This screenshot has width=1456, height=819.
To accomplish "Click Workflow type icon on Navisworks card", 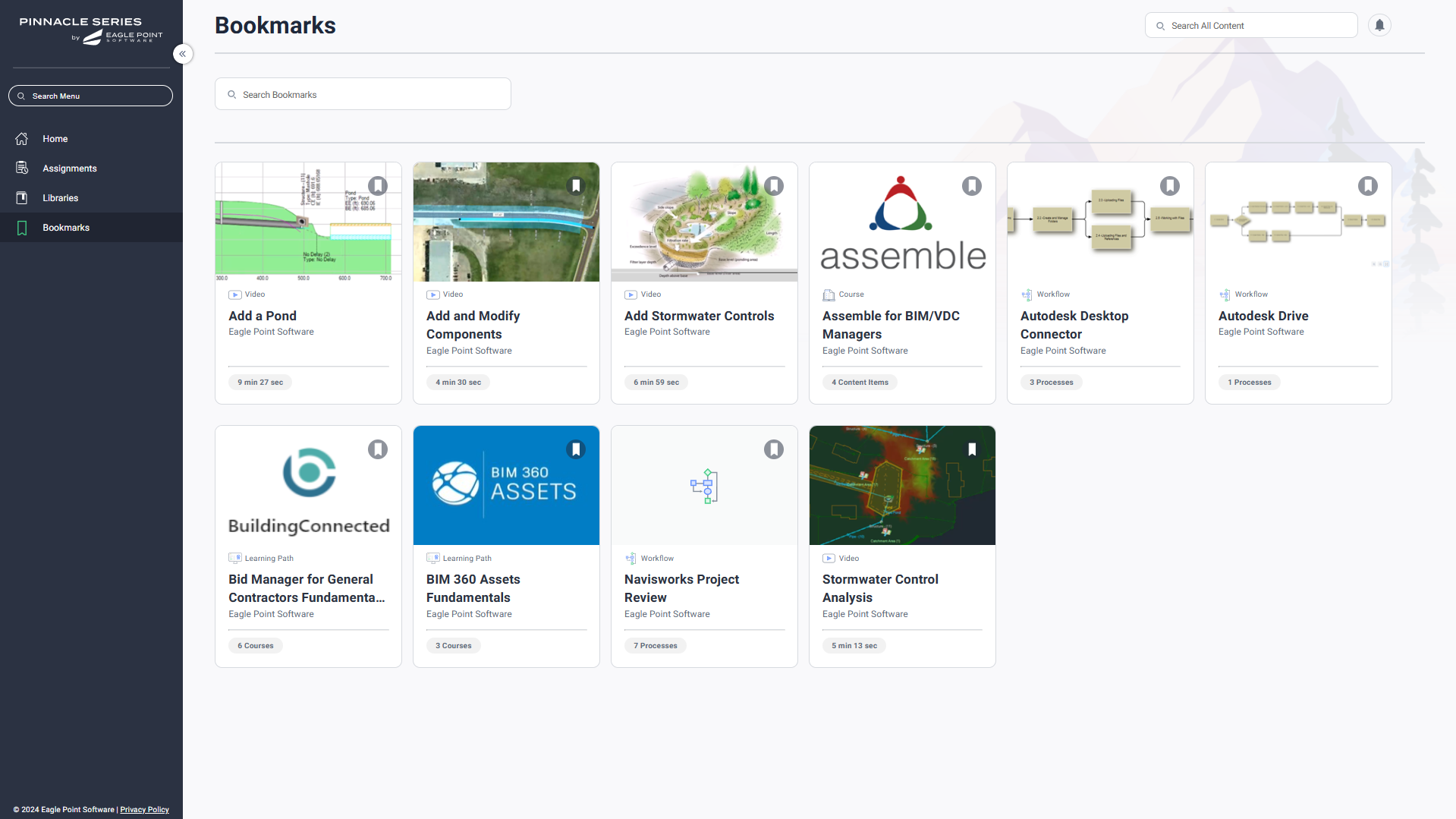I will (x=631, y=558).
